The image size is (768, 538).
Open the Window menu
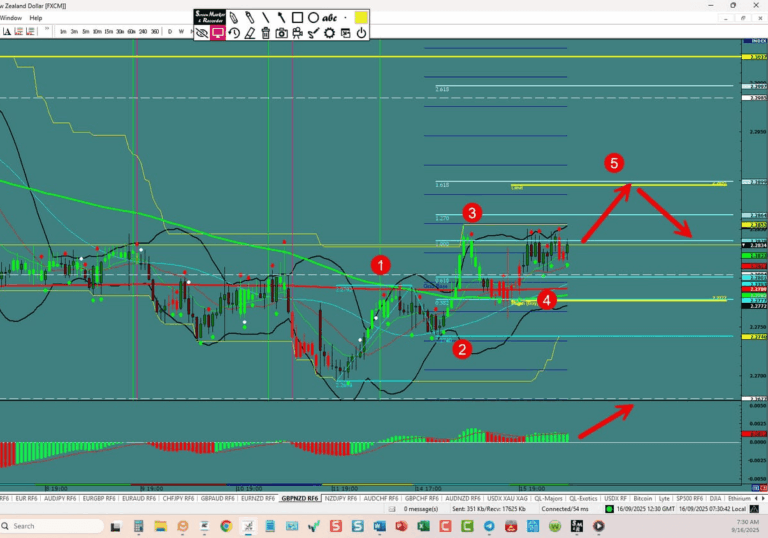pos(11,18)
